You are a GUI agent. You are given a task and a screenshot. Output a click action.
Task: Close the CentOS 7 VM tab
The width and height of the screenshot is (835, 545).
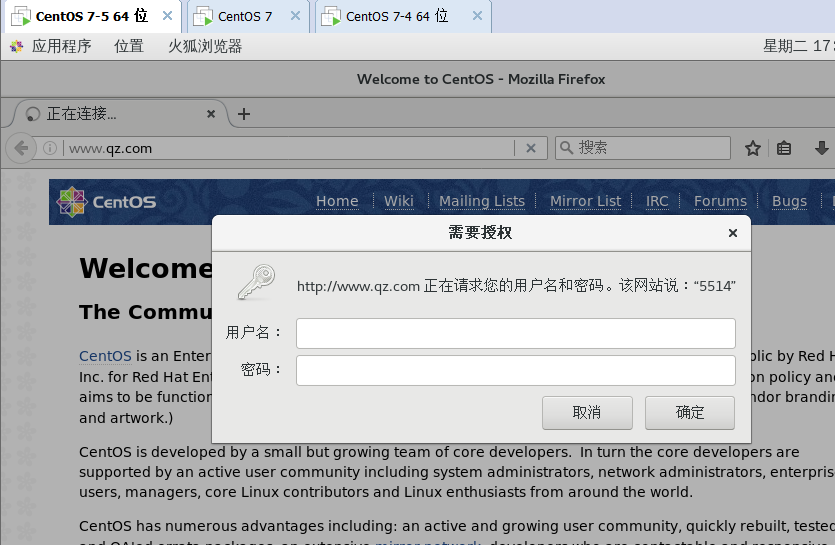point(295,16)
